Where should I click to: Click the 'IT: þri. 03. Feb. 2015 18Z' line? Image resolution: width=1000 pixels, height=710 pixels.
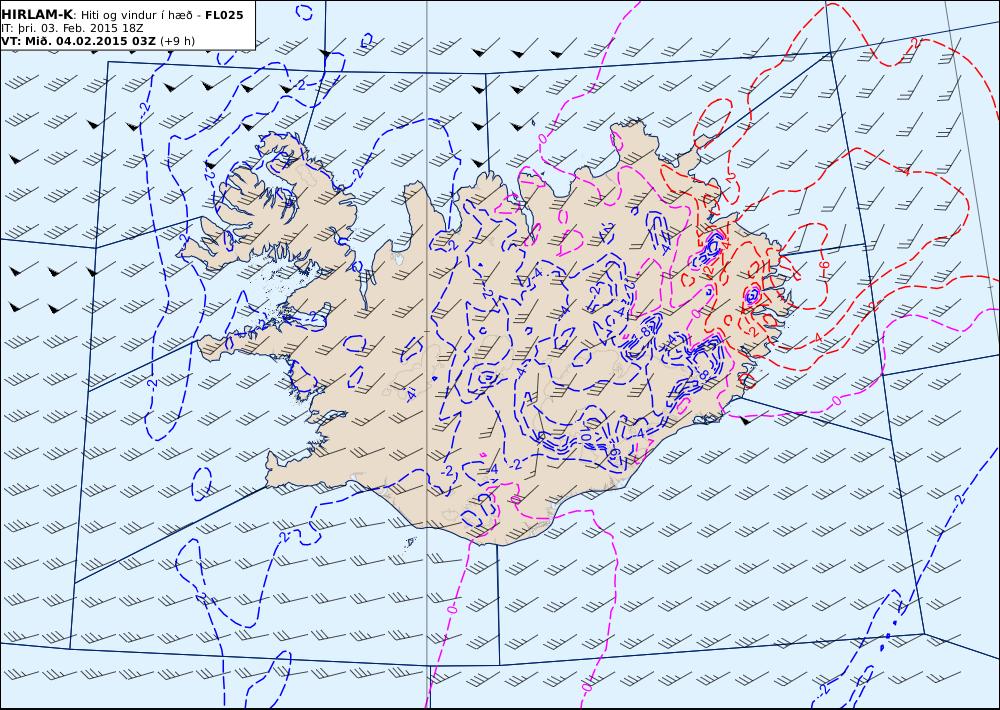(72, 28)
